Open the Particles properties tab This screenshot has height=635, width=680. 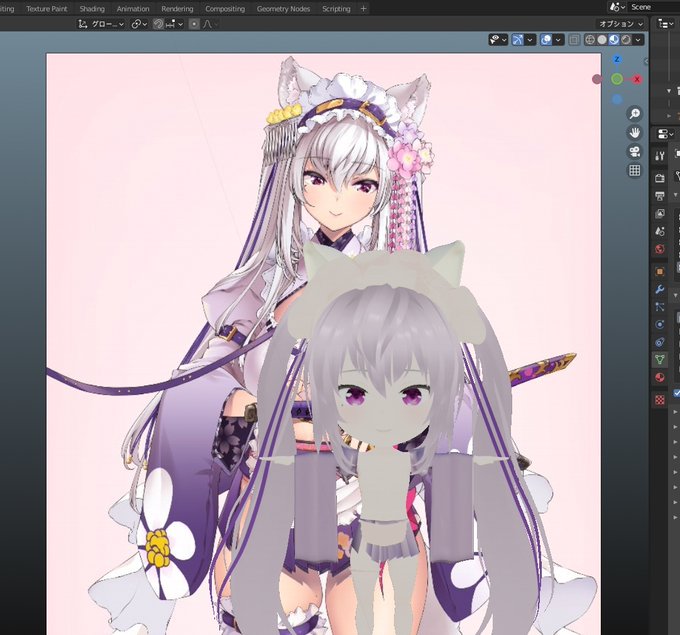(x=660, y=307)
